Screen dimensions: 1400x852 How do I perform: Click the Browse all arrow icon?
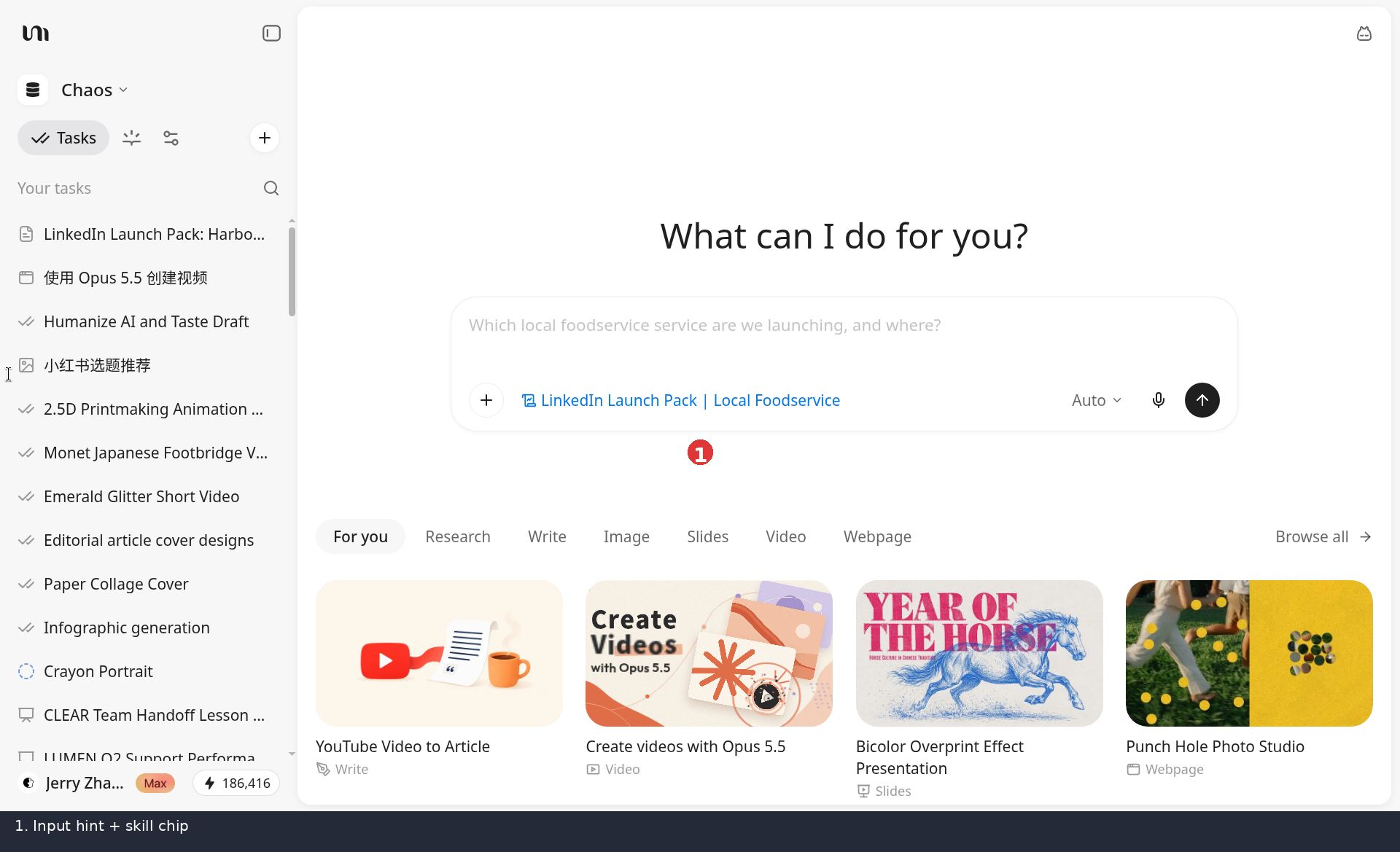pos(1366,537)
